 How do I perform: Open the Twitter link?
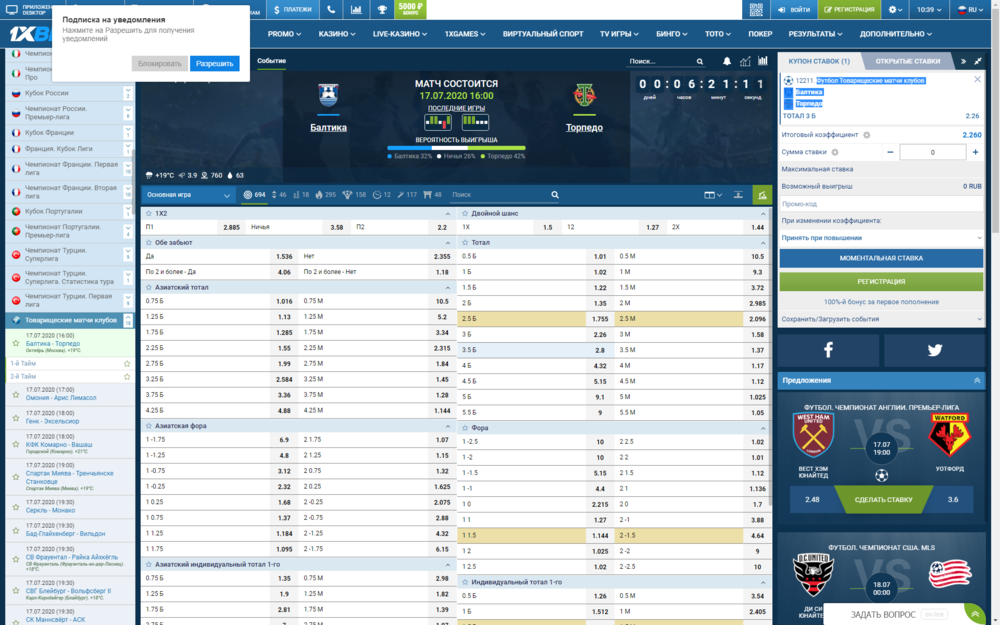pos(934,350)
